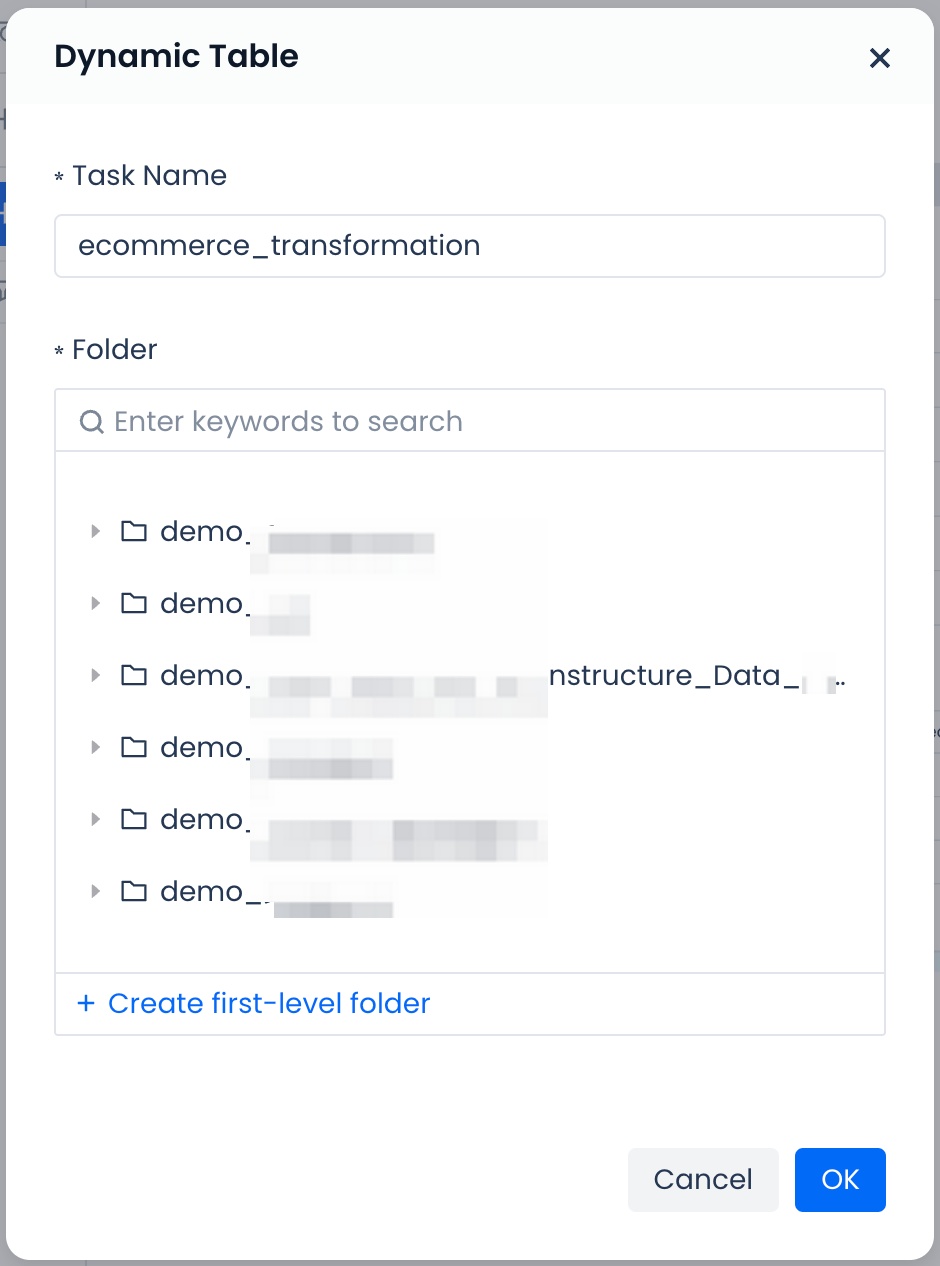This screenshot has width=940, height=1266.
Task: Expand the last demo folder arrow
Action: (96, 891)
